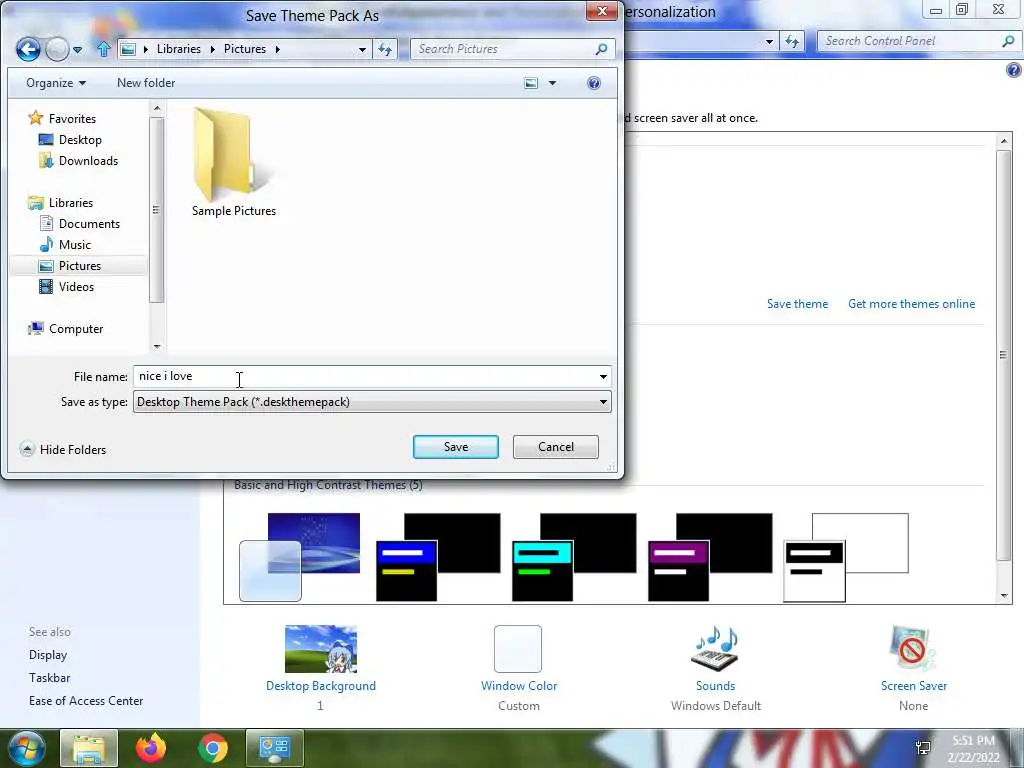Click the Libraries heading in the sidebar

[61, 202]
